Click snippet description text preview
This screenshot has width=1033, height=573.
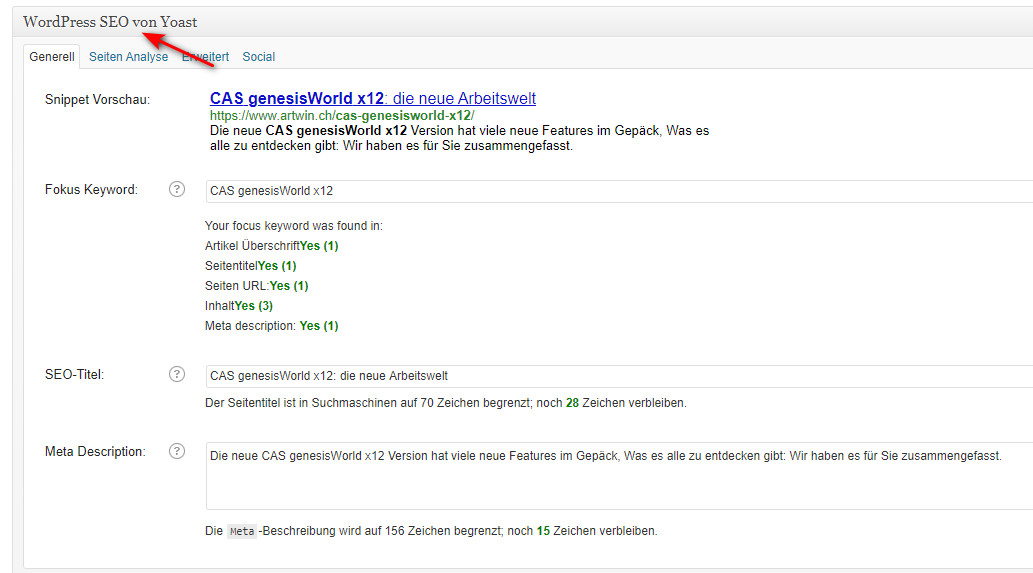[x=459, y=138]
